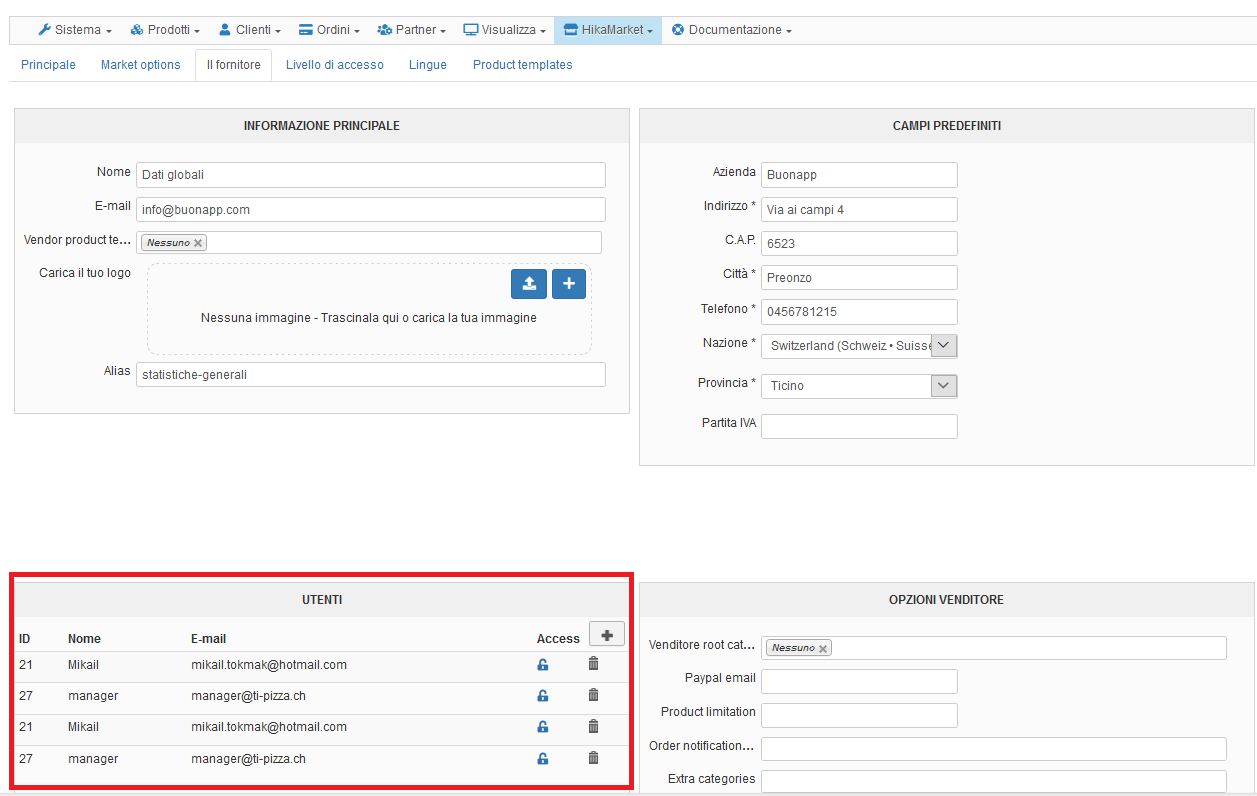Click the E-mail column header in Utenti
Screen dimensions: 1257x796
[x=208, y=639]
